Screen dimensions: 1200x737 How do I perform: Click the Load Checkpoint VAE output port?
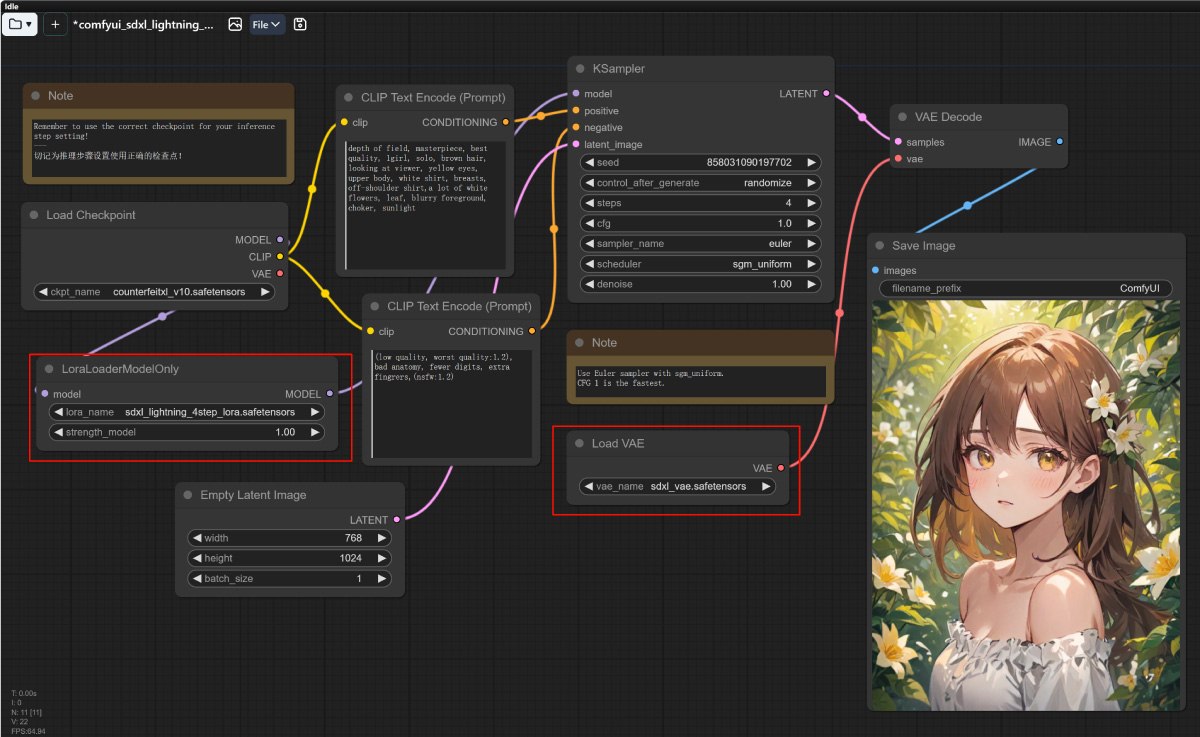[280, 274]
